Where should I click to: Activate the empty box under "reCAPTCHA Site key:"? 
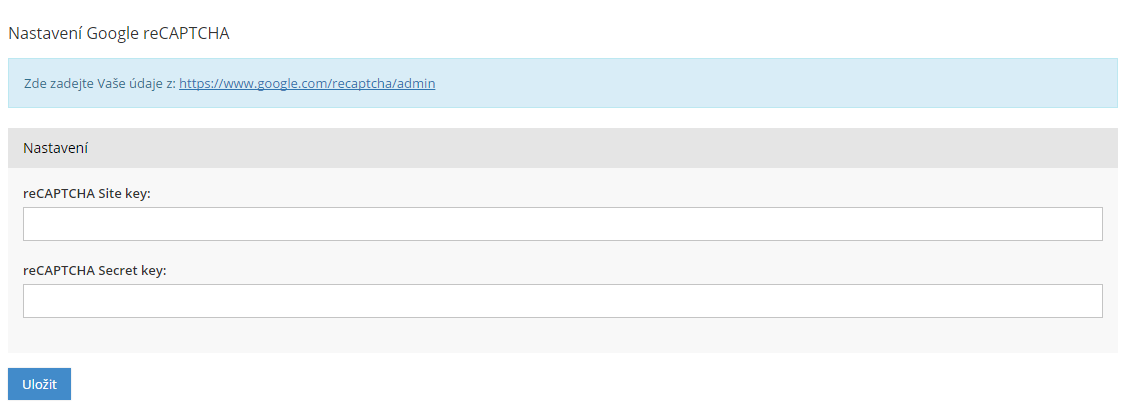(x=562, y=224)
